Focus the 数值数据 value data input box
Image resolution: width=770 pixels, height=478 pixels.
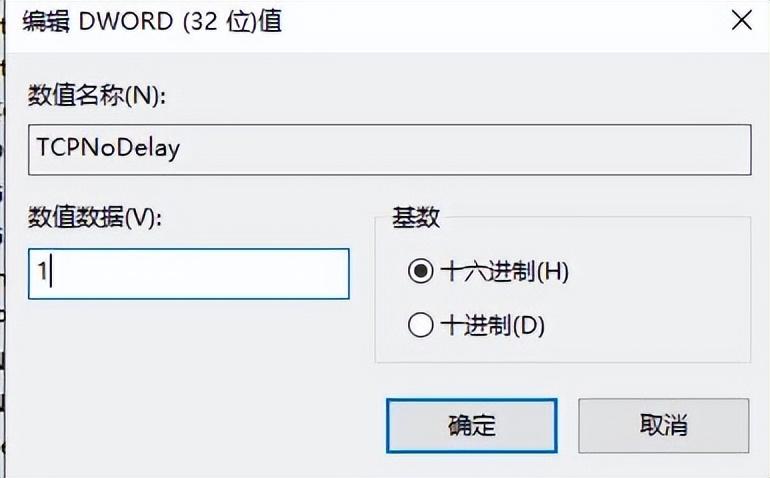[x=188, y=273]
